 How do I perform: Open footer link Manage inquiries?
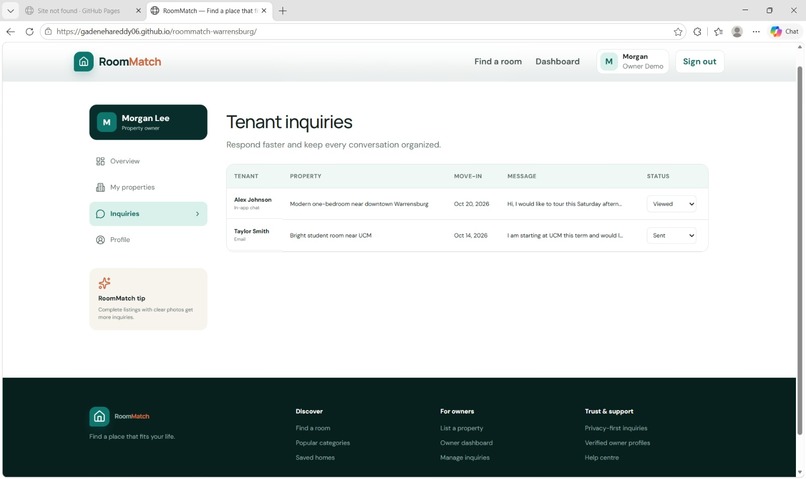coord(464,458)
